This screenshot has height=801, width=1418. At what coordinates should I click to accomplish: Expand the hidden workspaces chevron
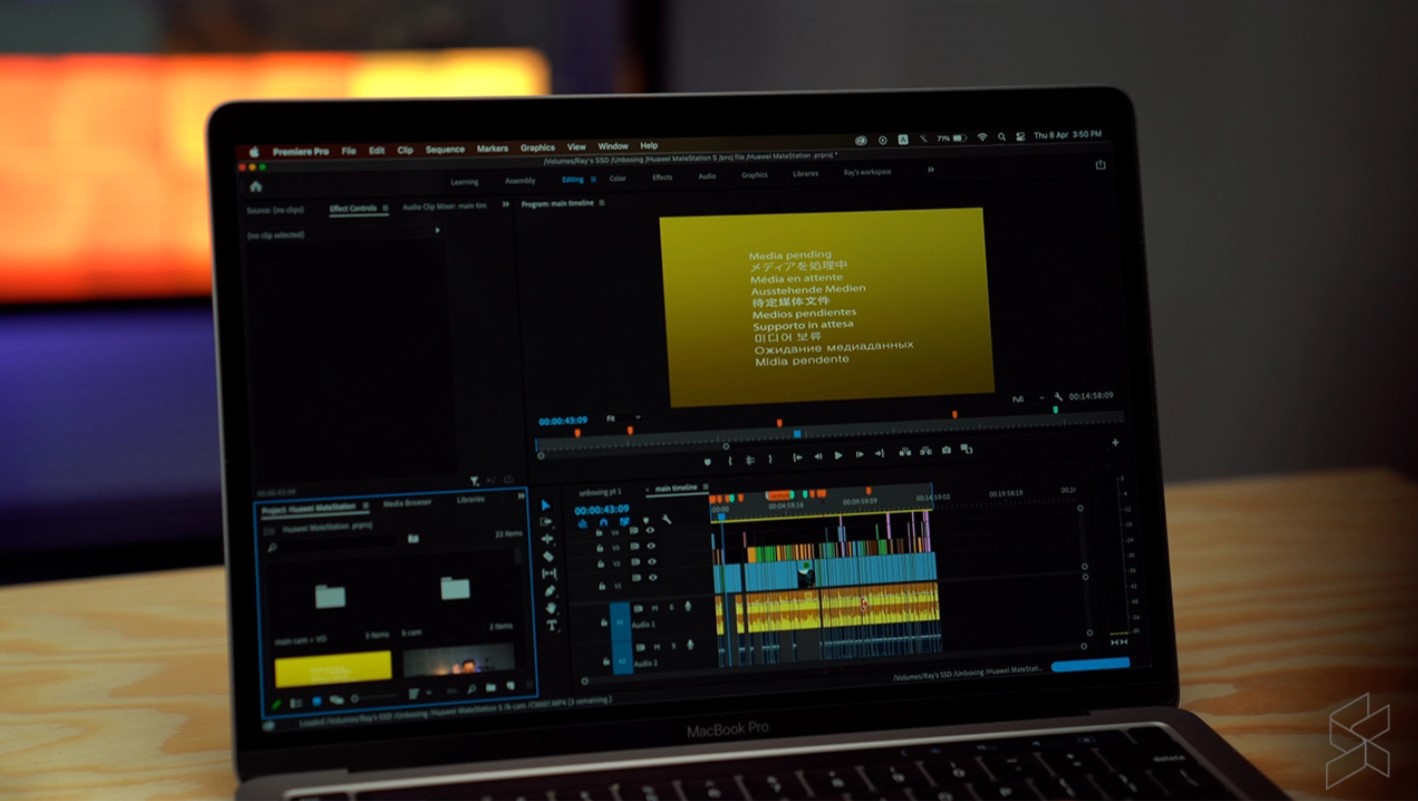930,170
